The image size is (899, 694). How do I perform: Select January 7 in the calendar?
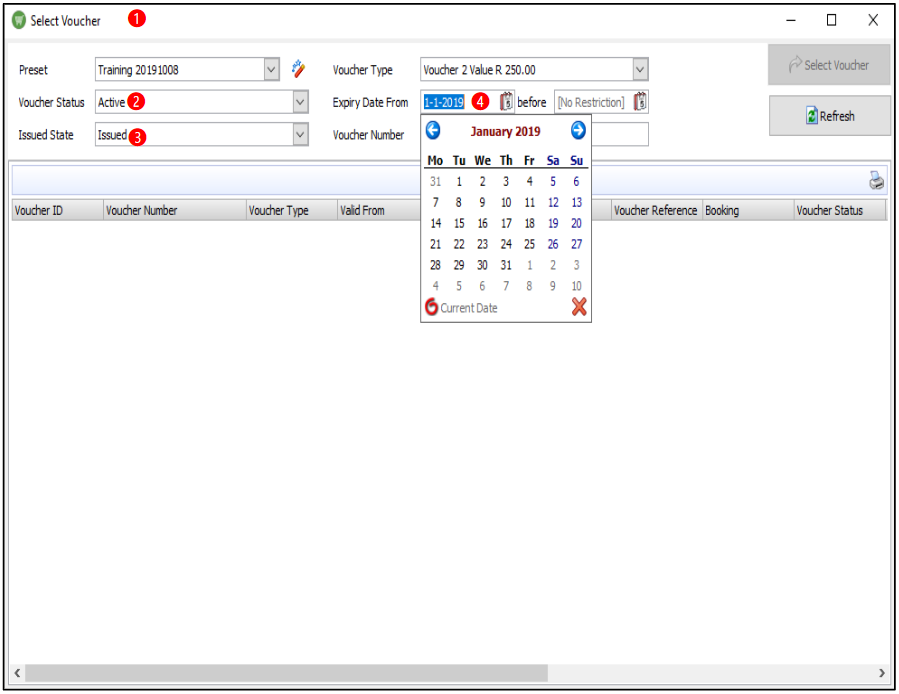coord(435,202)
